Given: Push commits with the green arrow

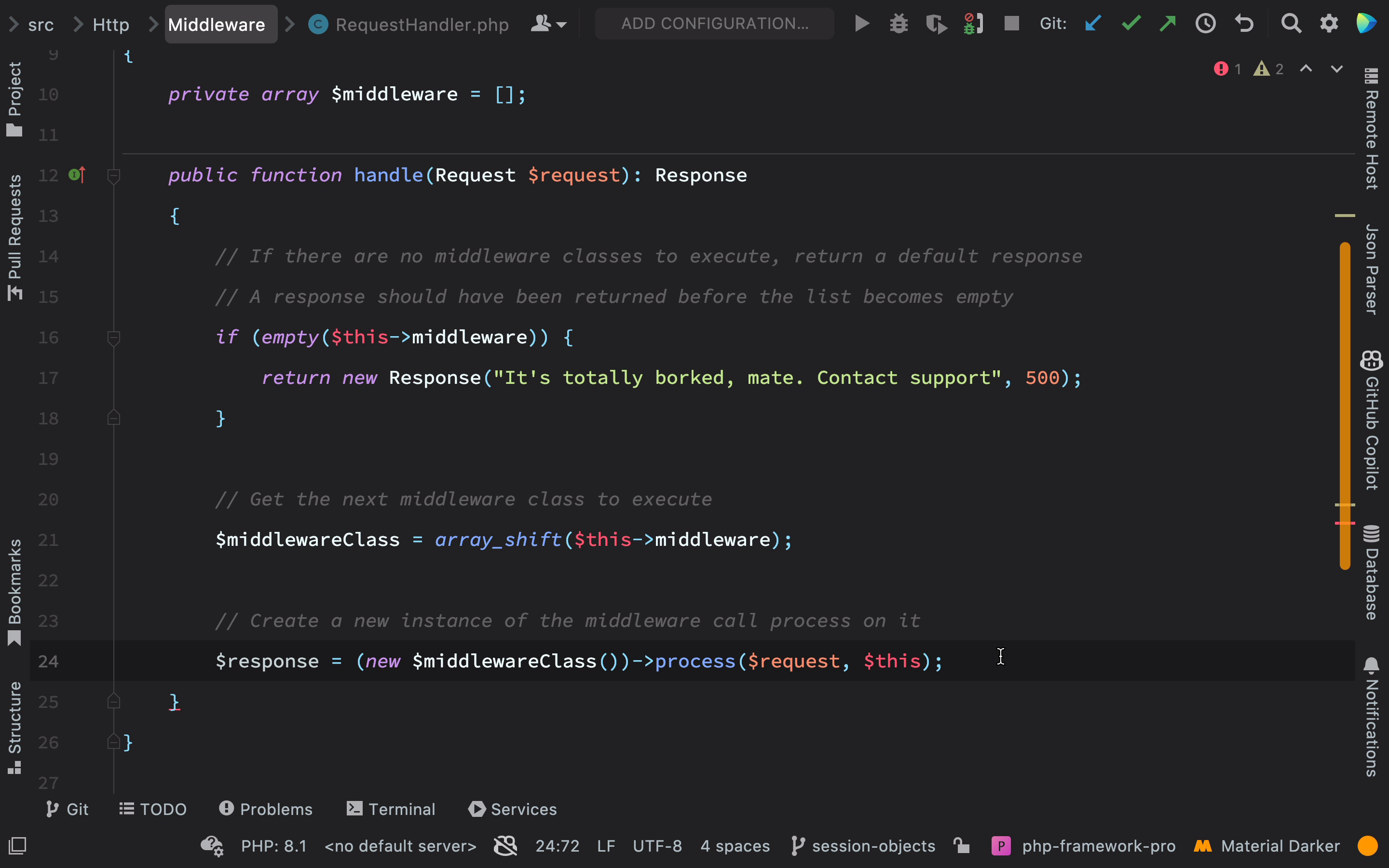Looking at the screenshot, I should tap(1168, 24).
